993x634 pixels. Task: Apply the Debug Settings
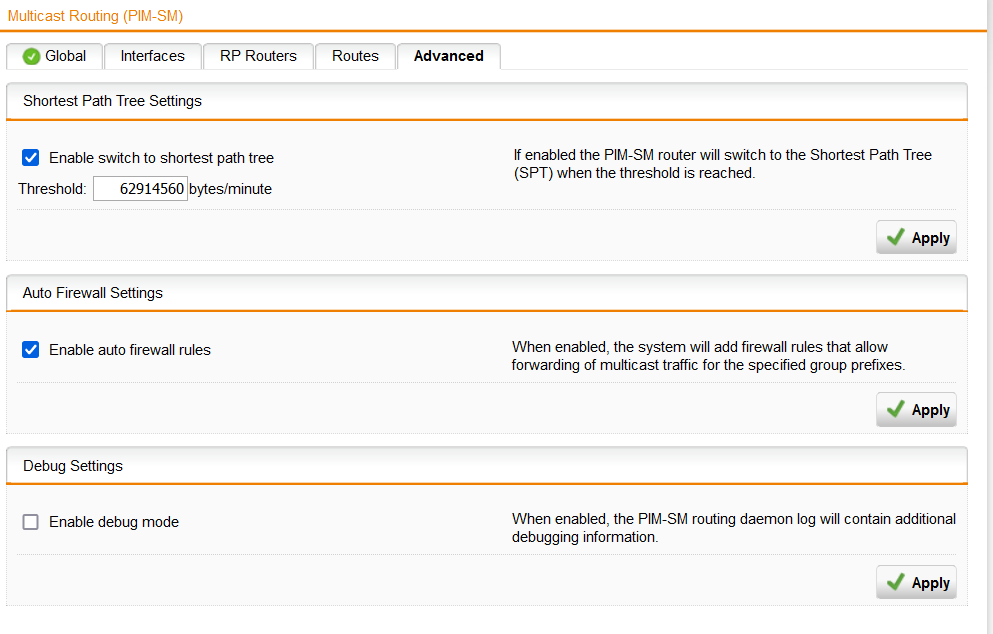(916, 582)
